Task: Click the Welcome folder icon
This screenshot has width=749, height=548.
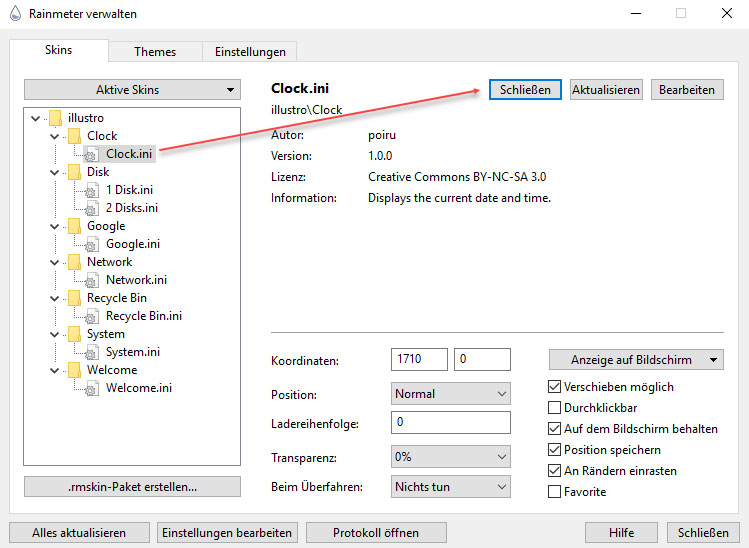Action: click(x=75, y=370)
